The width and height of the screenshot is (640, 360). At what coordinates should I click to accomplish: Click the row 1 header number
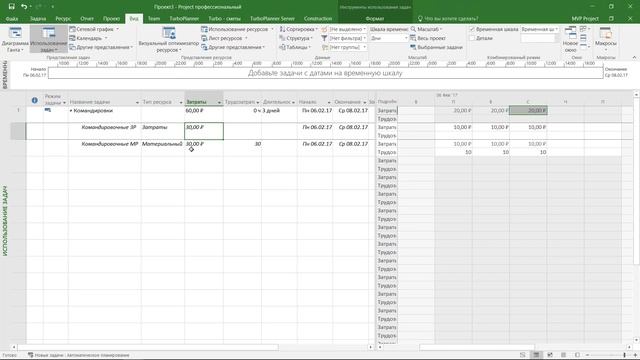(18, 111)
